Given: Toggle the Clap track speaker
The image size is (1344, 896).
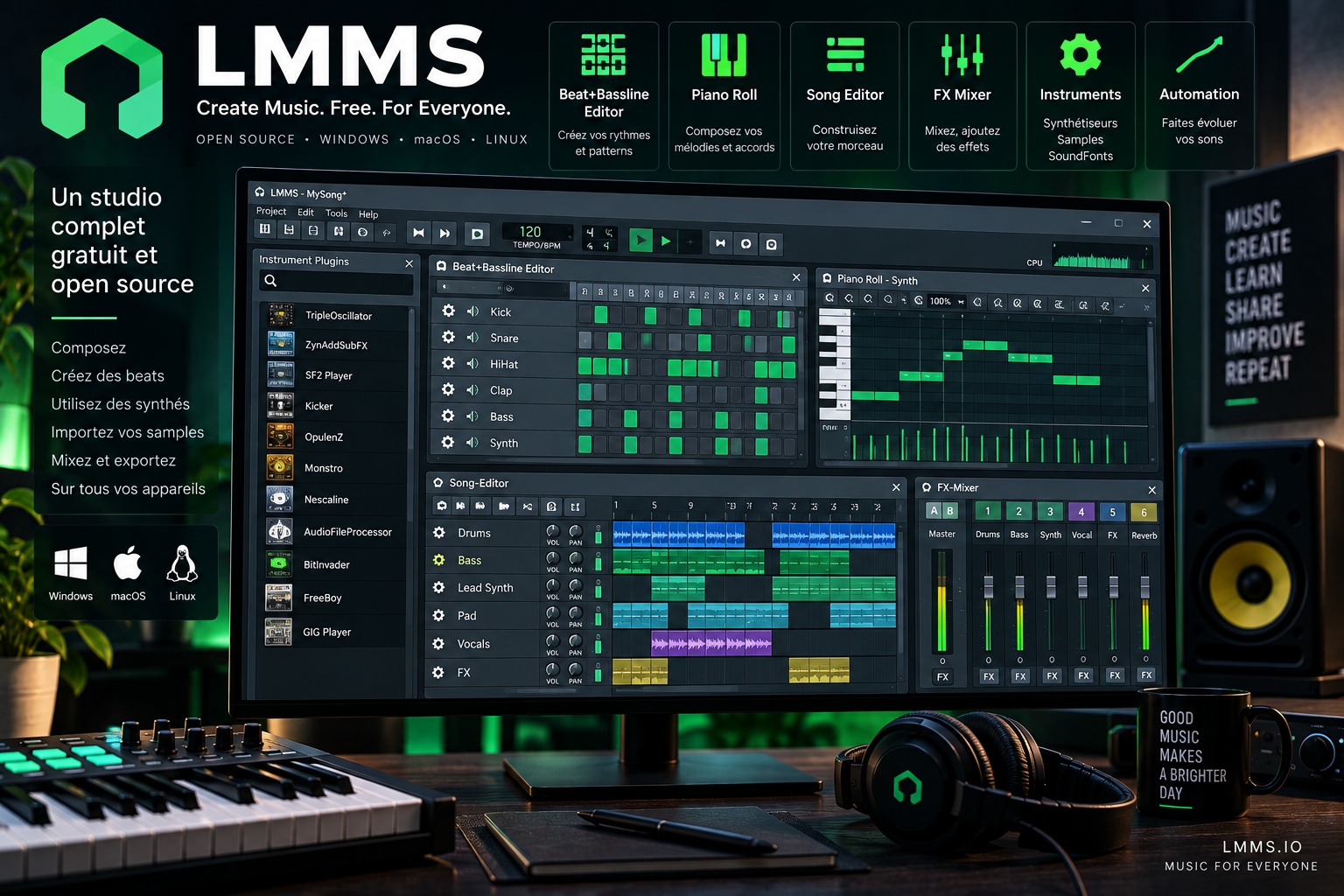Looking at the screenshot, I should (x=472, y=390).
